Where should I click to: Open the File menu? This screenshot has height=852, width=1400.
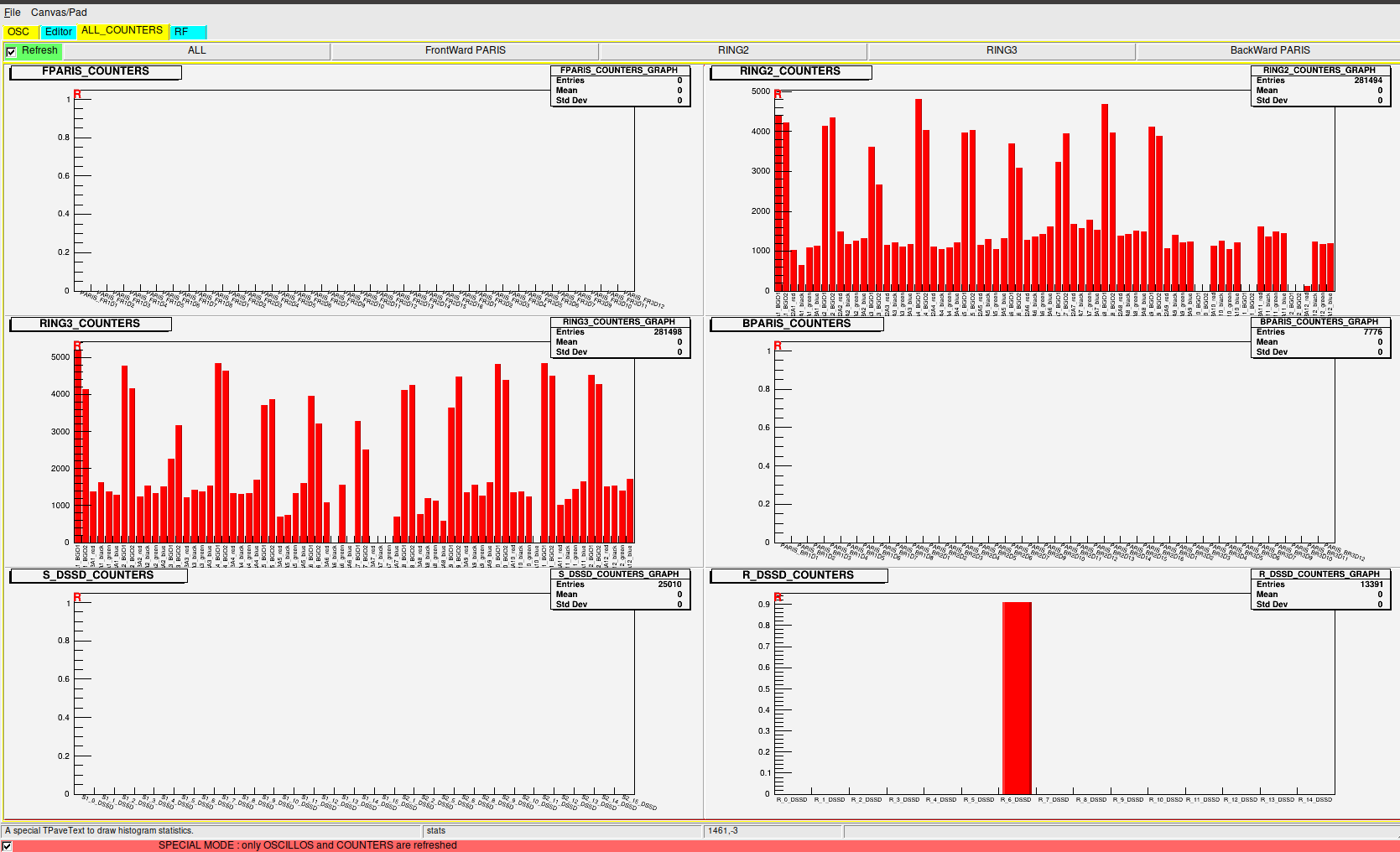pos(12,13)
